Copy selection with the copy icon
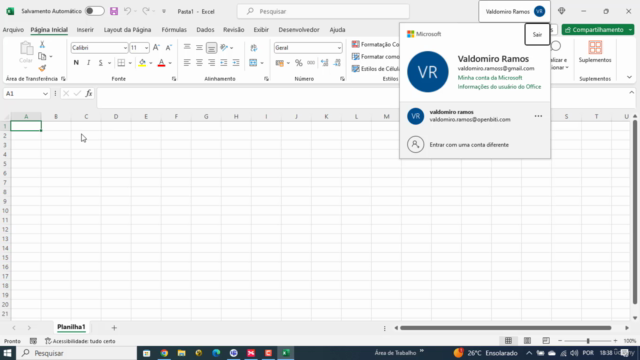640x360 pixels. (x=42, y=56)
